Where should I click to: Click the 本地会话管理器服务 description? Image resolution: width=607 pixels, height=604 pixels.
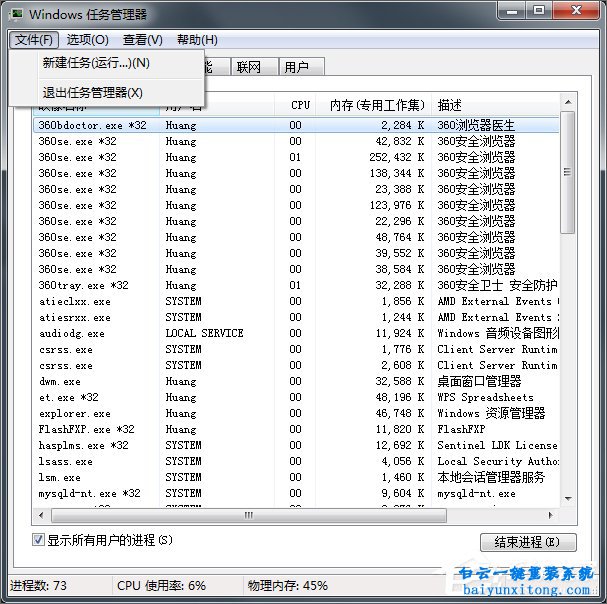491,477
